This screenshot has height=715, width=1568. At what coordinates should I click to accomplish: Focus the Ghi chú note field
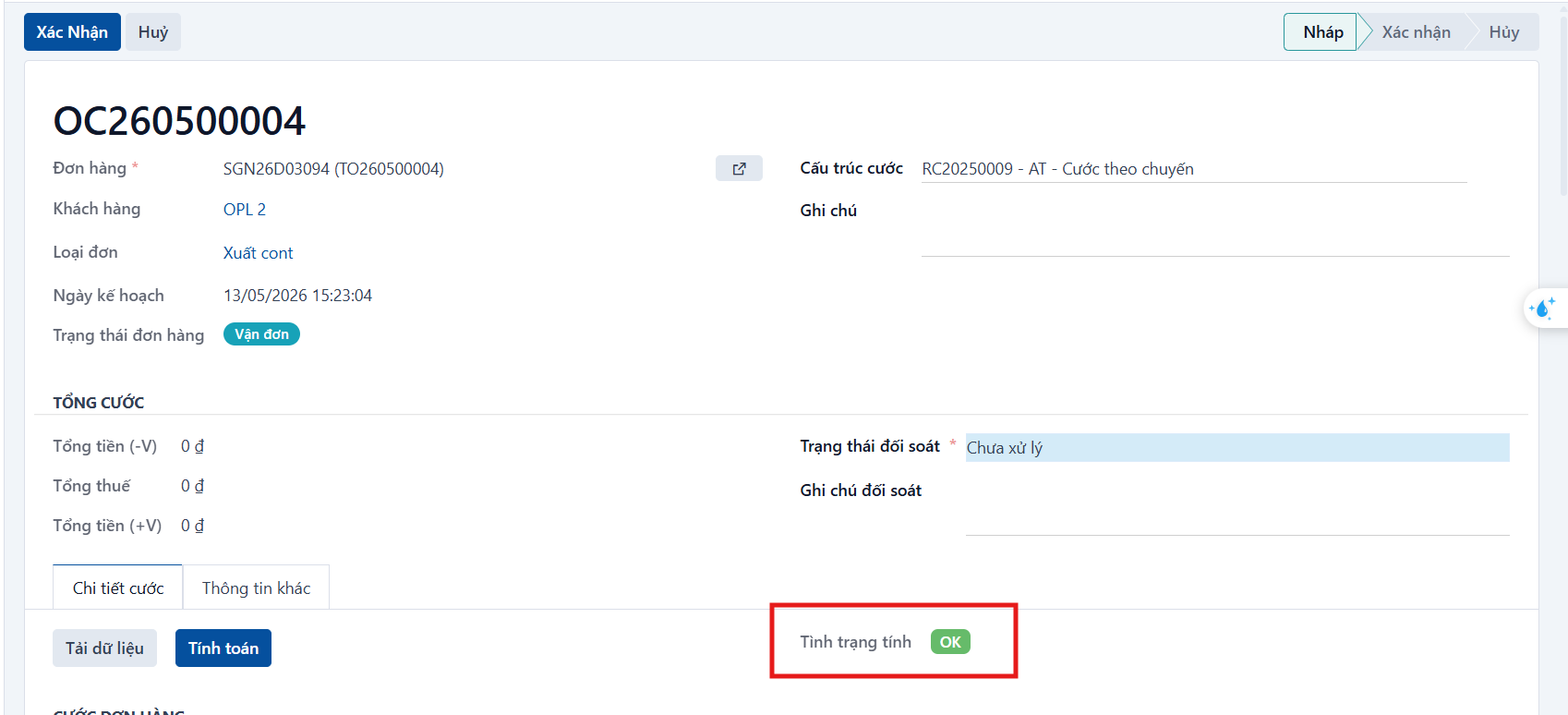pyautogui.click(x=1215, y=227)
